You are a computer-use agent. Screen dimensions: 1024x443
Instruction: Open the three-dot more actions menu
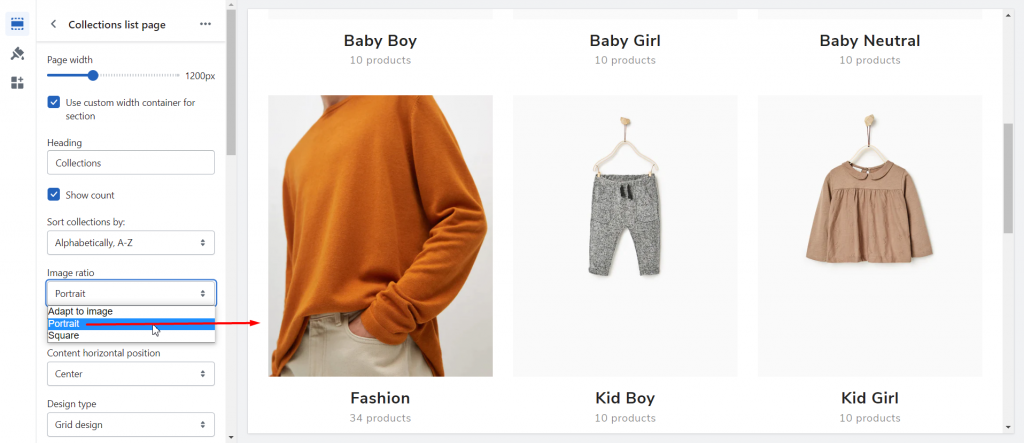coord(205,24)
